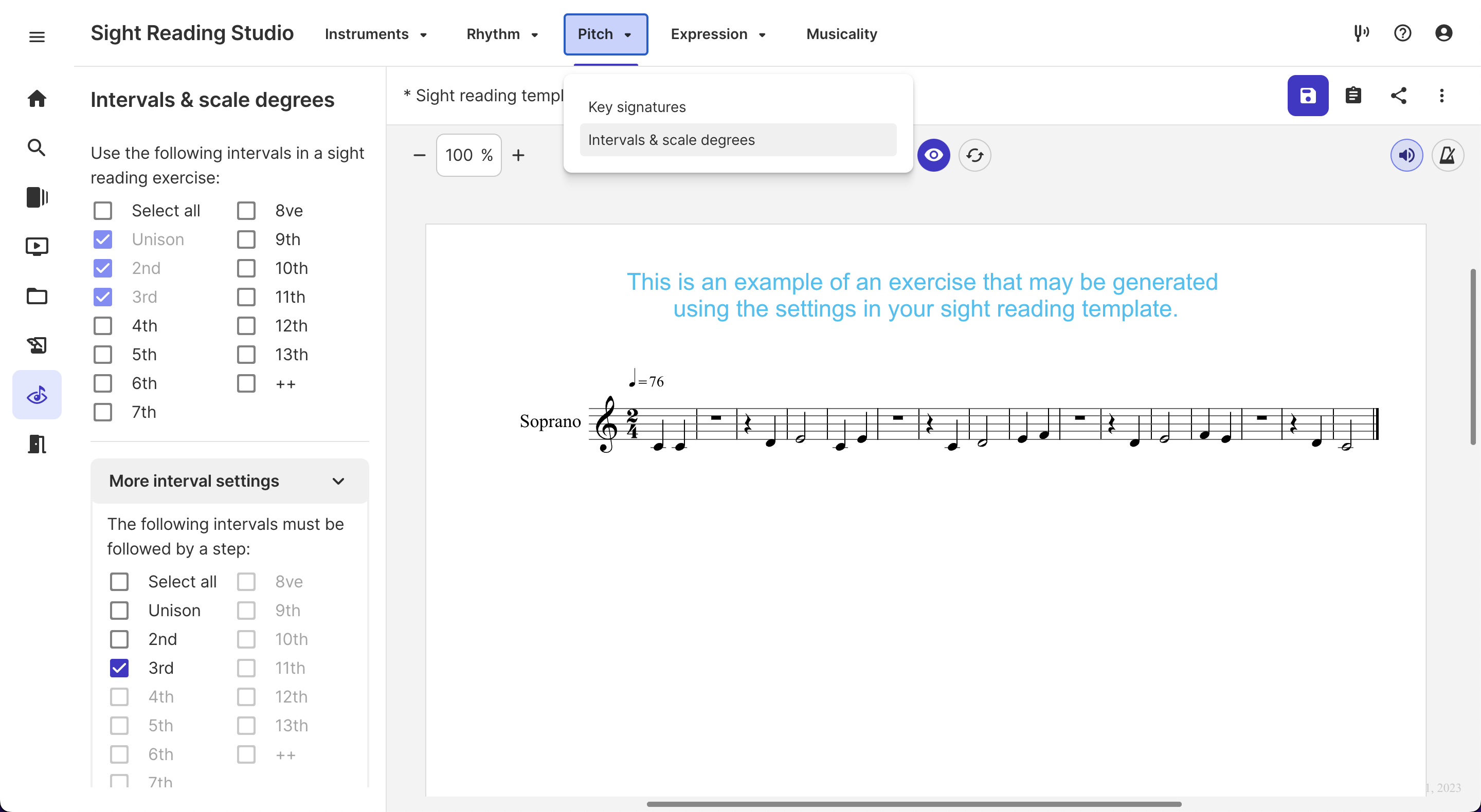Viewport: 1481px width, 812px height.
Task: Toggle the exercise preview eye button
Action: point(933,155)
